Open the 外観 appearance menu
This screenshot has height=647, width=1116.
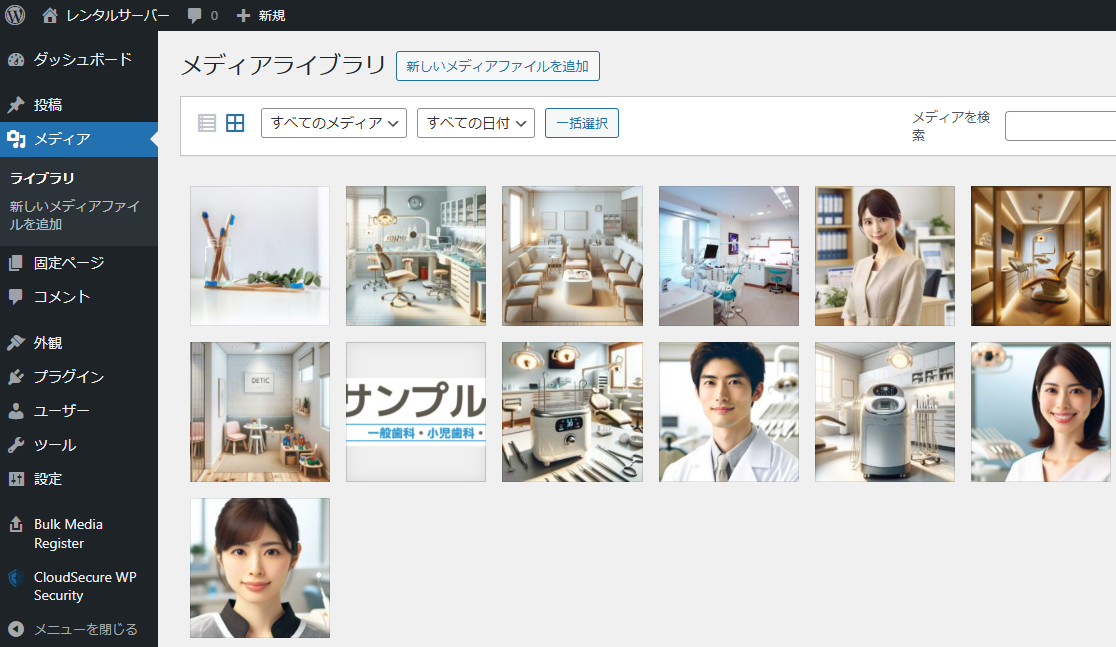coord(48,343)
